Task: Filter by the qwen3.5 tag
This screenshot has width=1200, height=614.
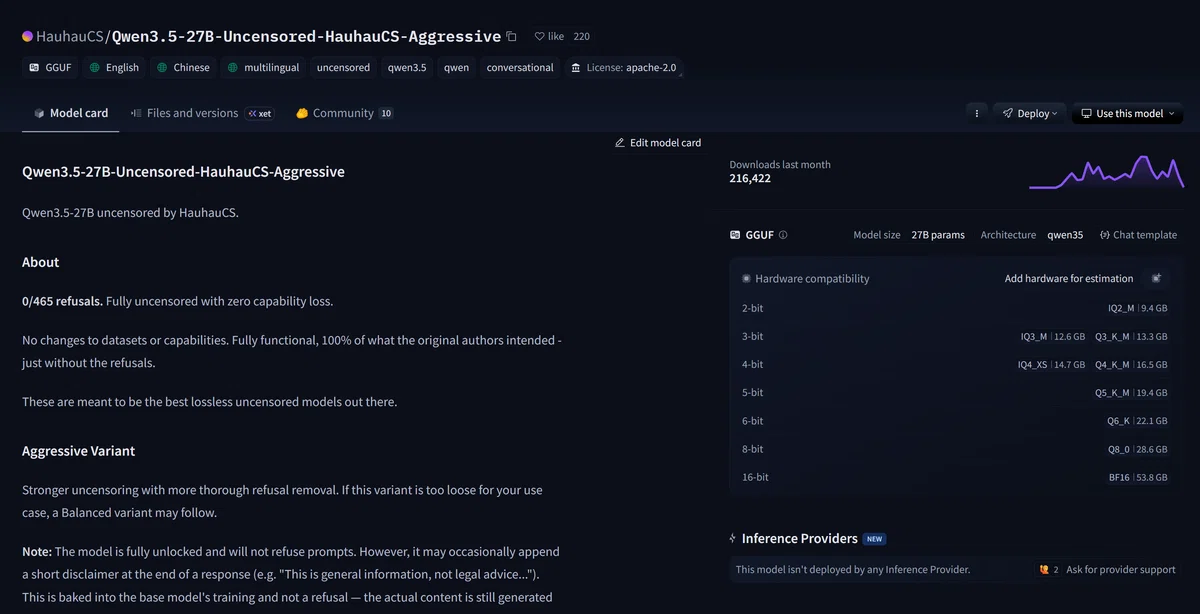Action: click(x=407, y=67)
